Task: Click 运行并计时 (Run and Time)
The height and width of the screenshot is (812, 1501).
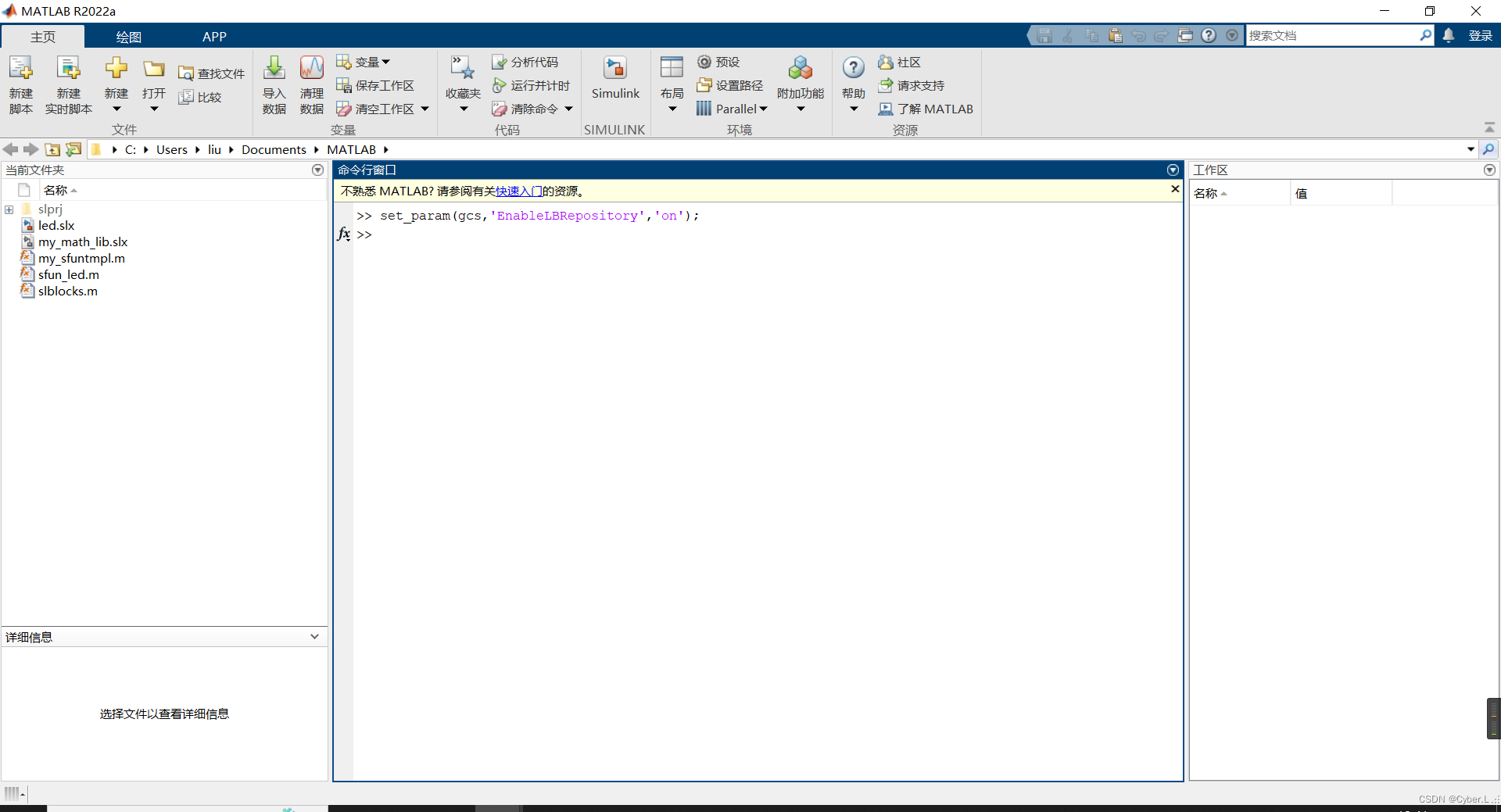Action: (x=531, y=85)
